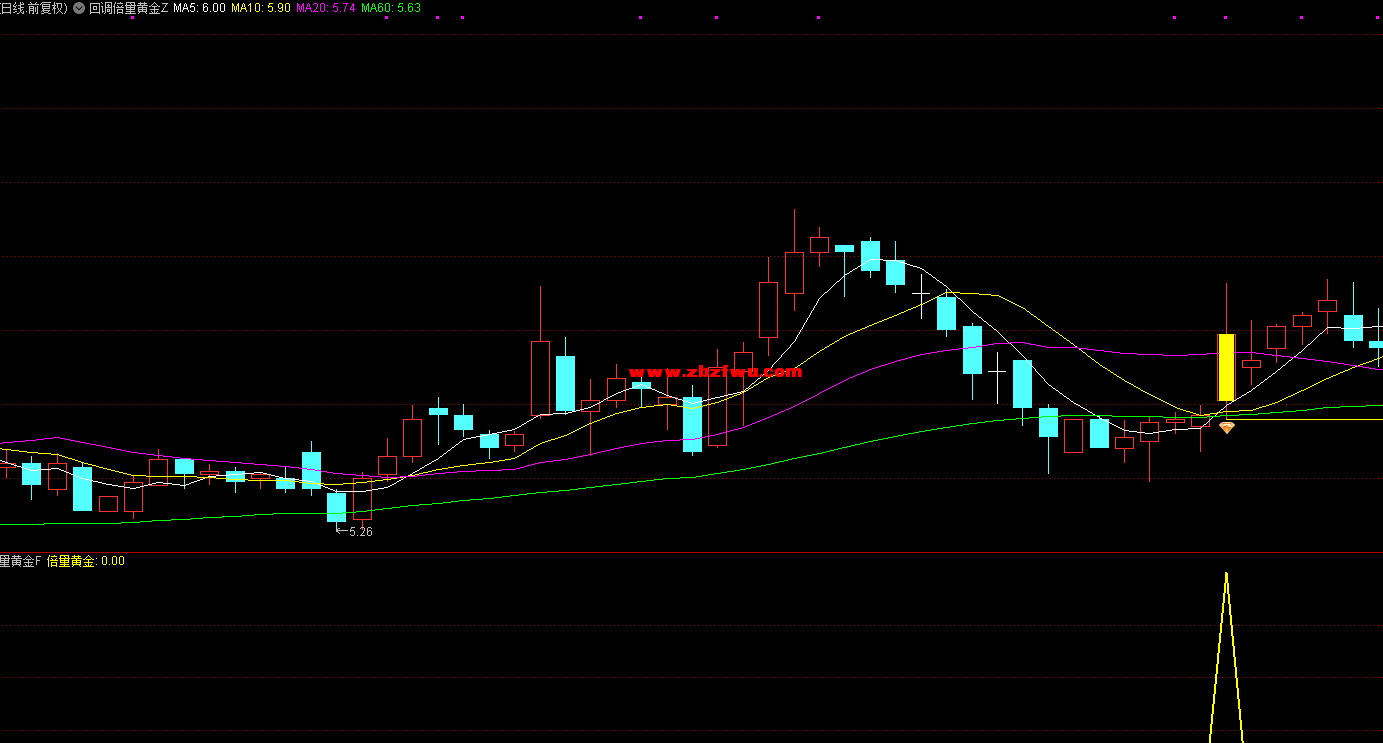Click the 倍量黄金: 0.00 value label
Image resolution: width=1383 pixels, height=743 pixels.
86,561
